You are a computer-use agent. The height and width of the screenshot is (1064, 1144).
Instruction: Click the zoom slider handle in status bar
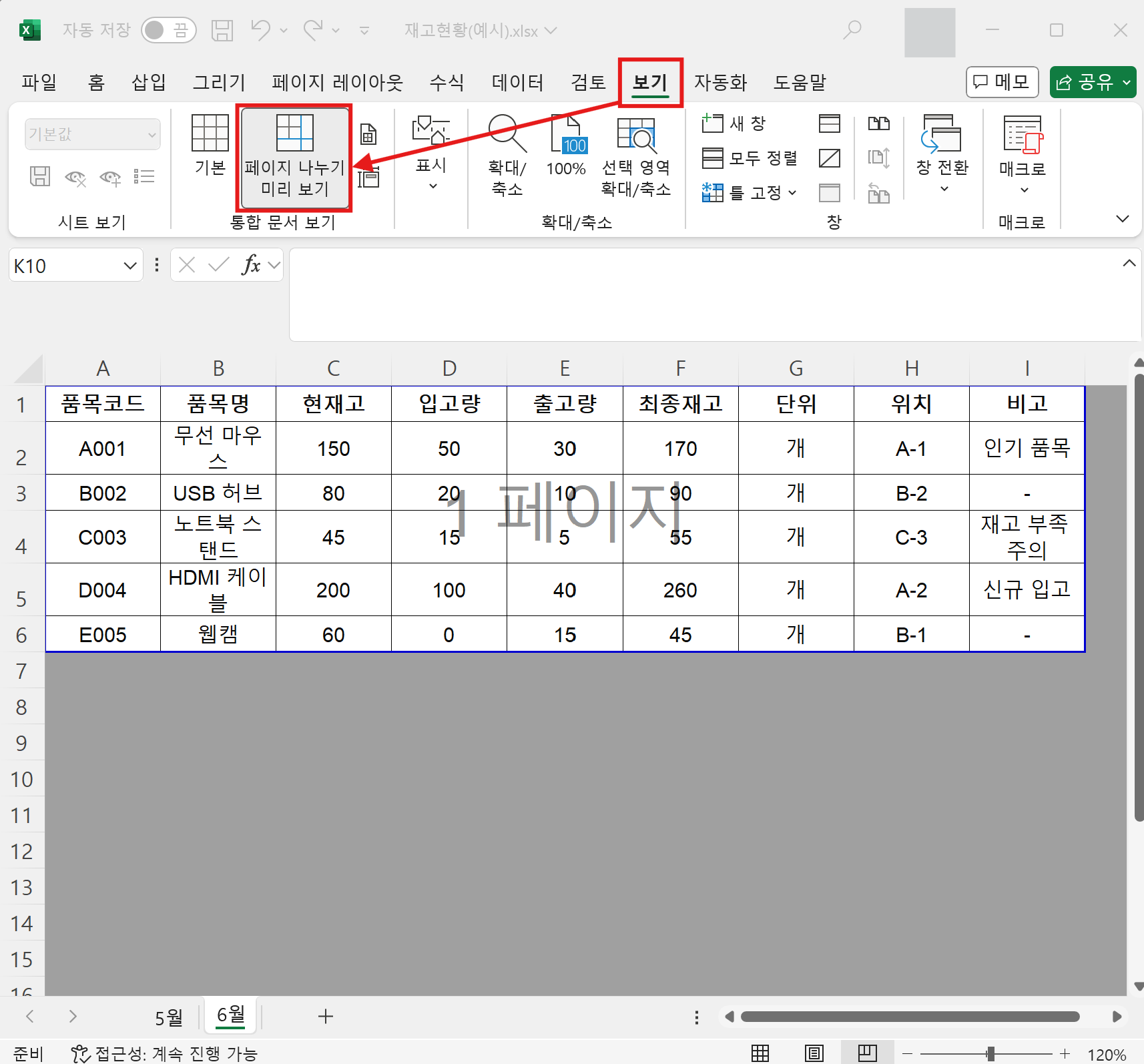(x=991, y=1053)
